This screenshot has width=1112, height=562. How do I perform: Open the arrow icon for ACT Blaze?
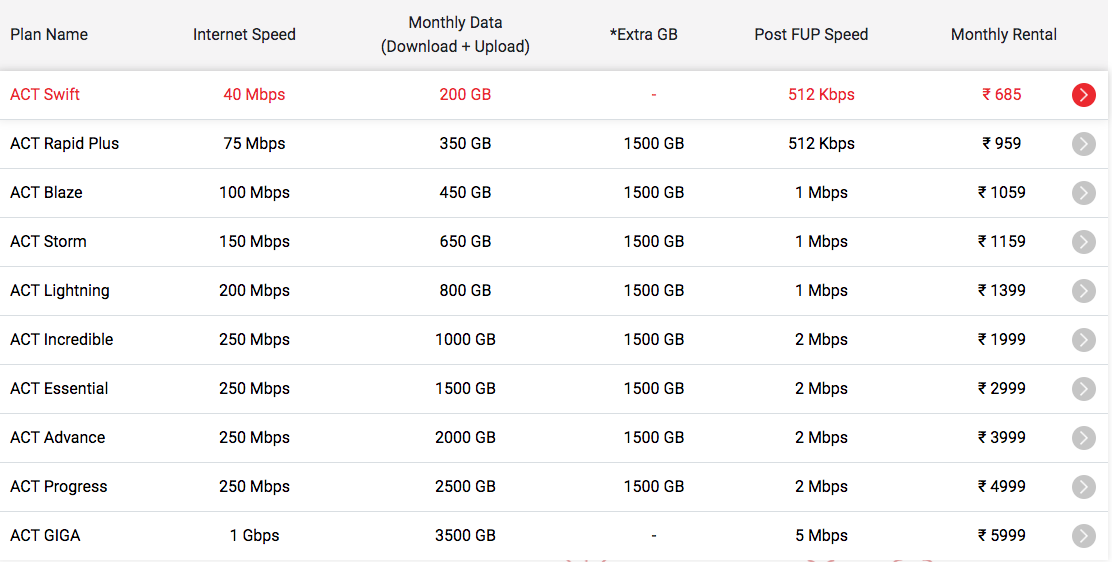coord(1084,192)
